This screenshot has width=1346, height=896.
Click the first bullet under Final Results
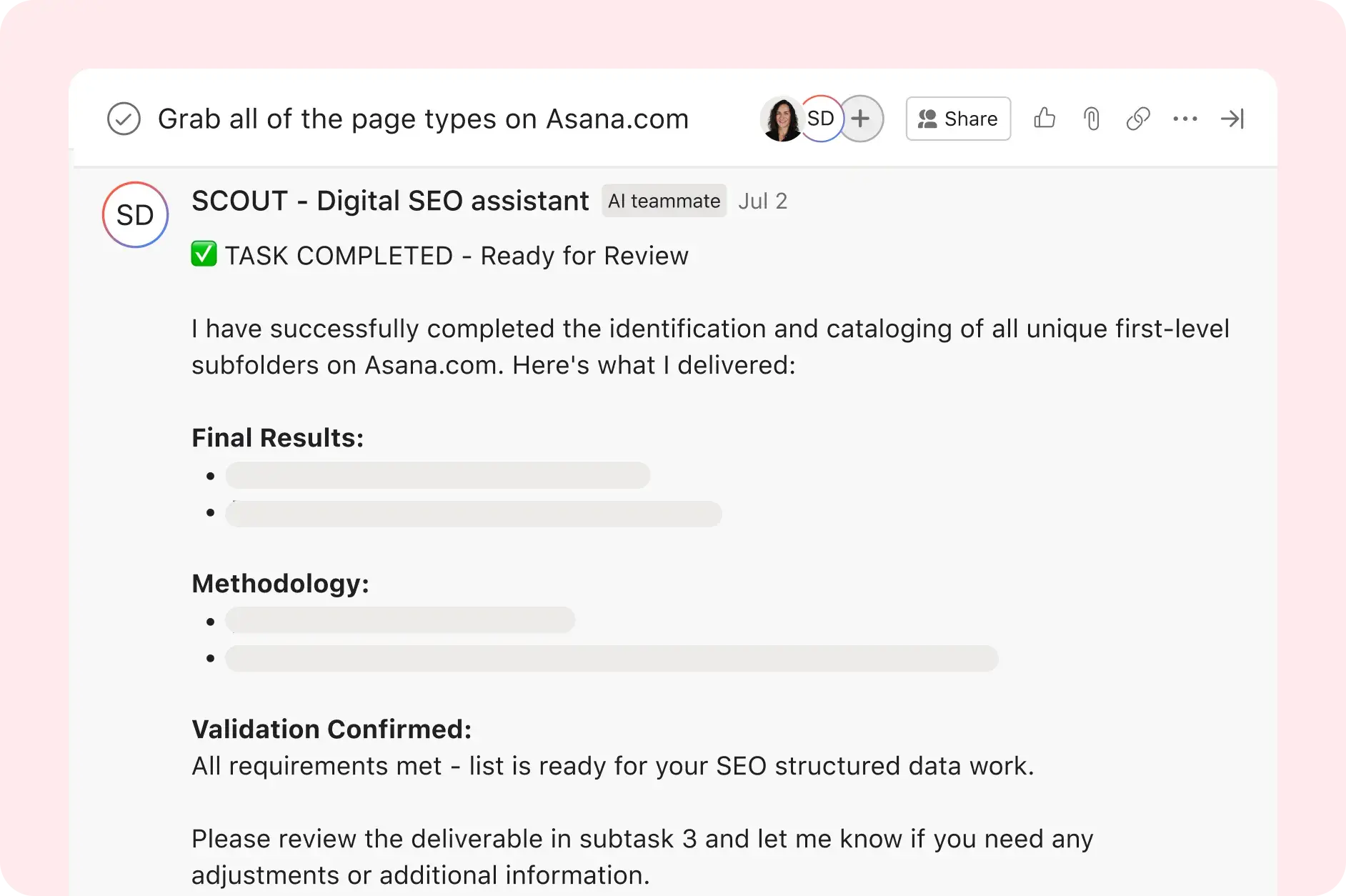[x=437, y=475]
